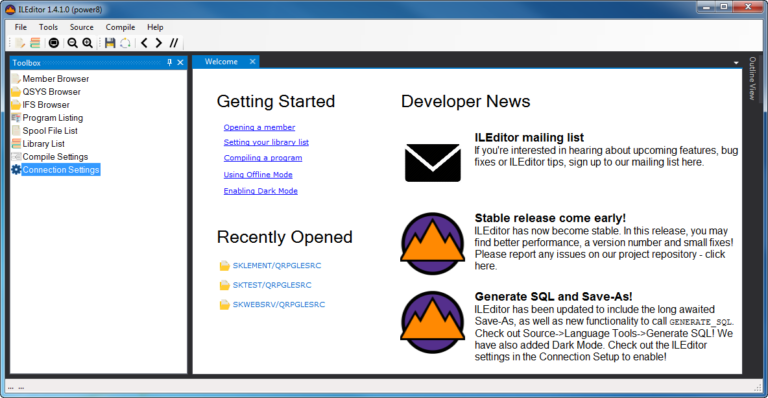Follow the 'Compiling a program' link
The width and height of the screenshot is (768, 398).
(x=263, y=158)
